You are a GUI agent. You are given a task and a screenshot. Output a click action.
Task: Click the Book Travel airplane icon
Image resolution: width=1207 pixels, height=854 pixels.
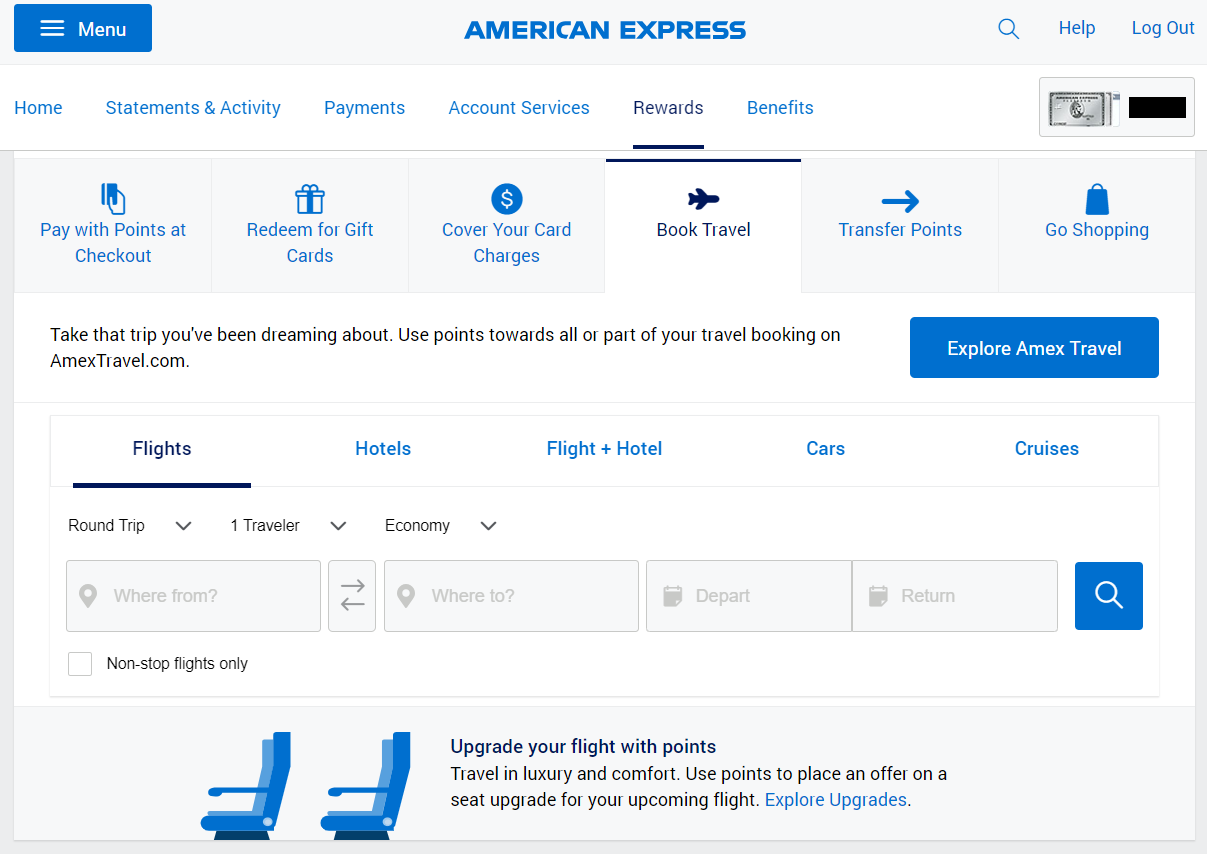704,198
